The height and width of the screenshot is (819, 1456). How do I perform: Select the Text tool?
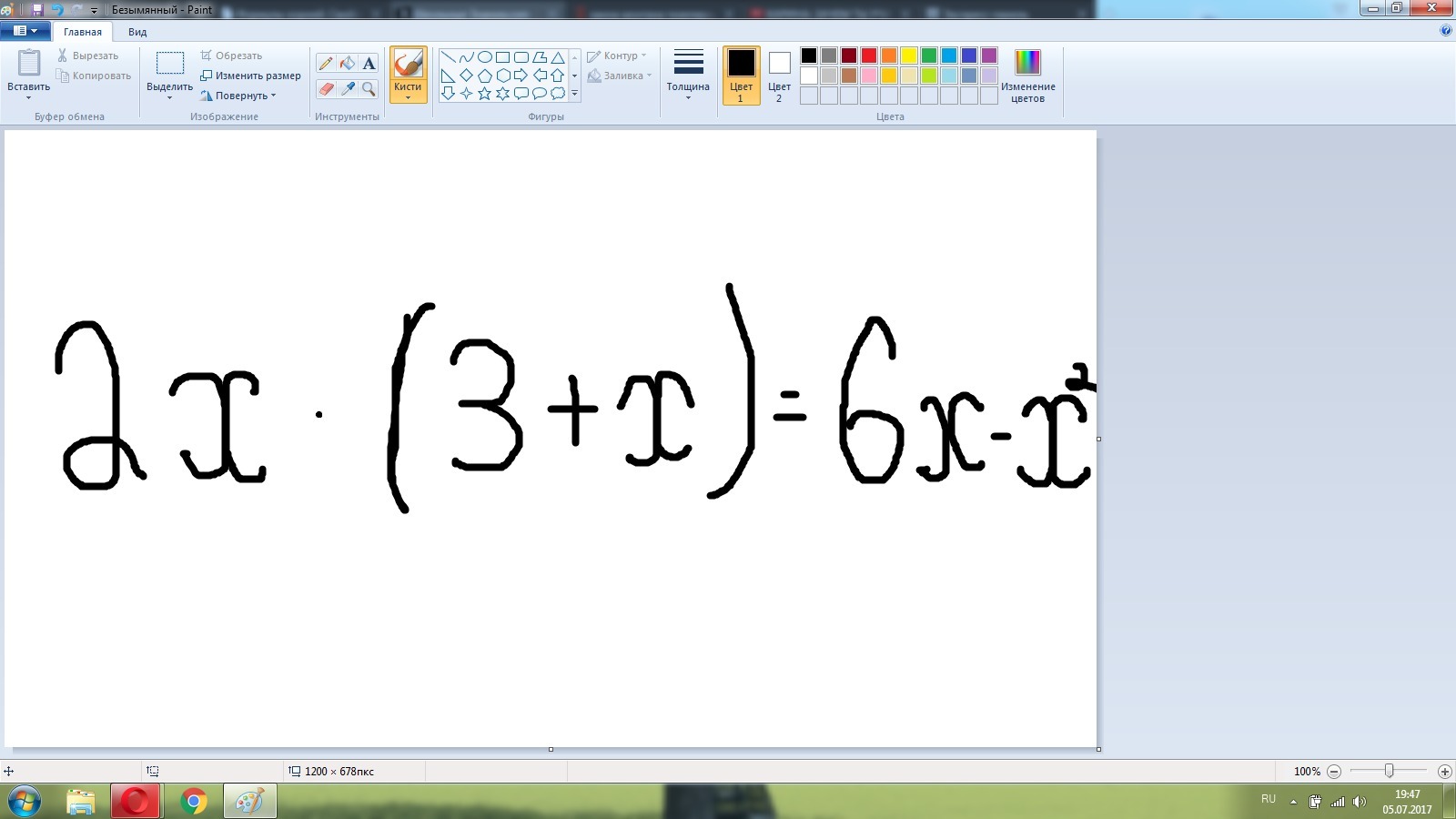(369, 64)
